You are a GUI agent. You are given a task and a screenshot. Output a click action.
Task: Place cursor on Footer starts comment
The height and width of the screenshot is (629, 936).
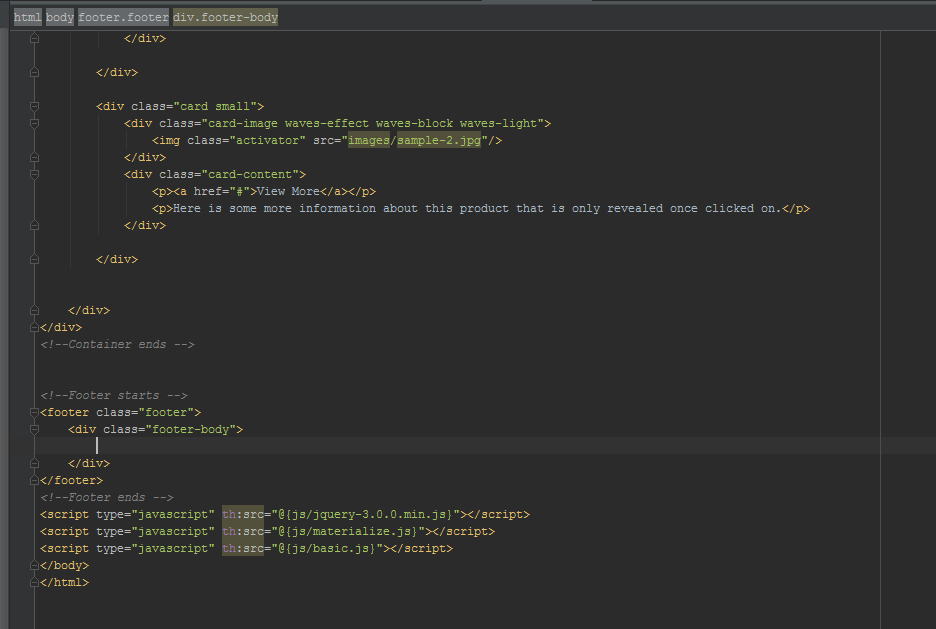[x=114, y=395]
